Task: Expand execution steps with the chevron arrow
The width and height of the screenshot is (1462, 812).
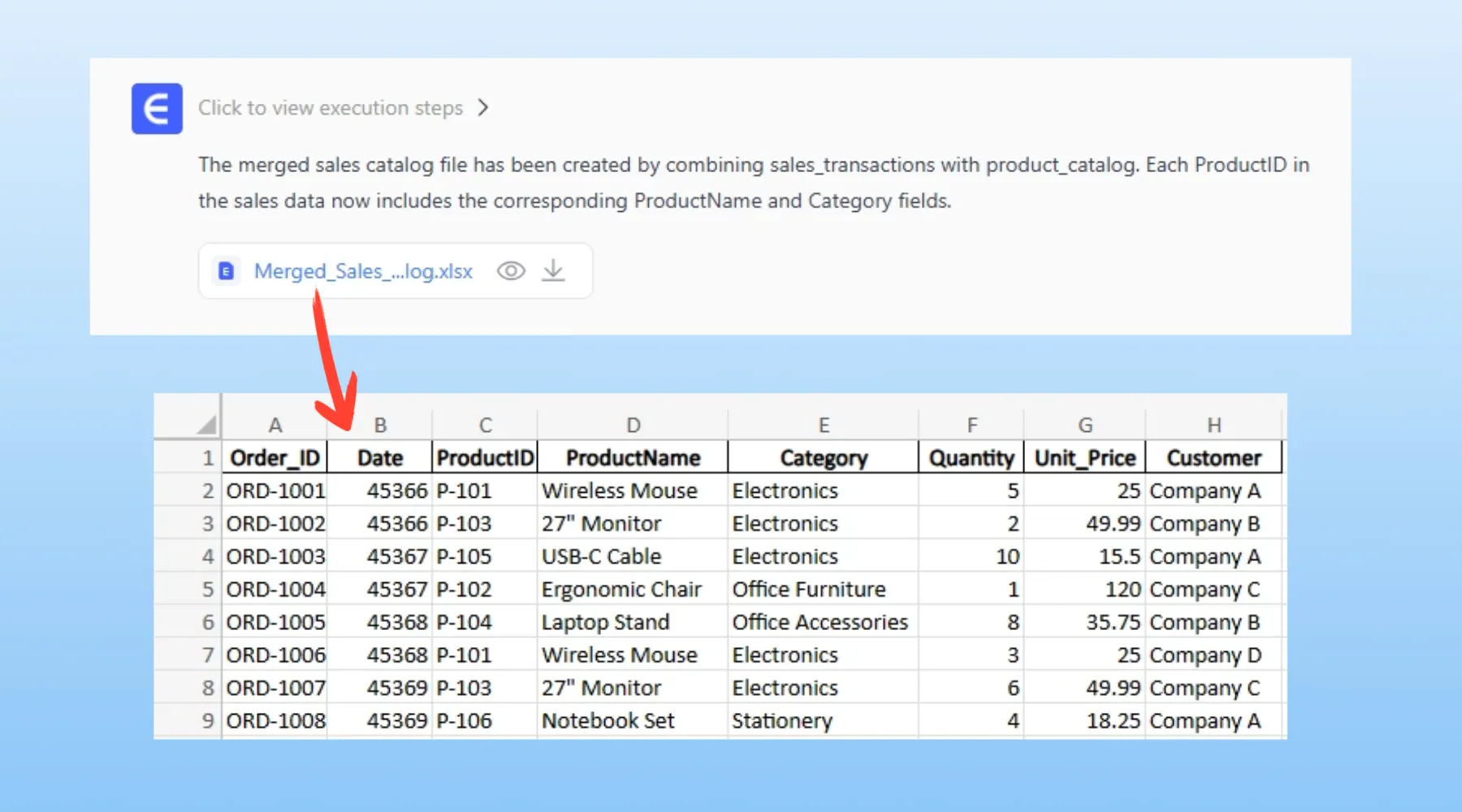Action: click(483, 108)
